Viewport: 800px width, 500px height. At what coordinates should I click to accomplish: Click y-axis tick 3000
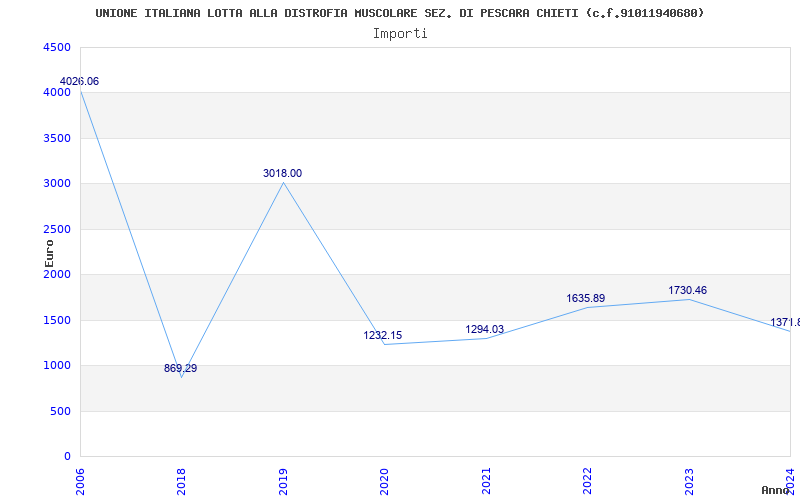(57, 184)
